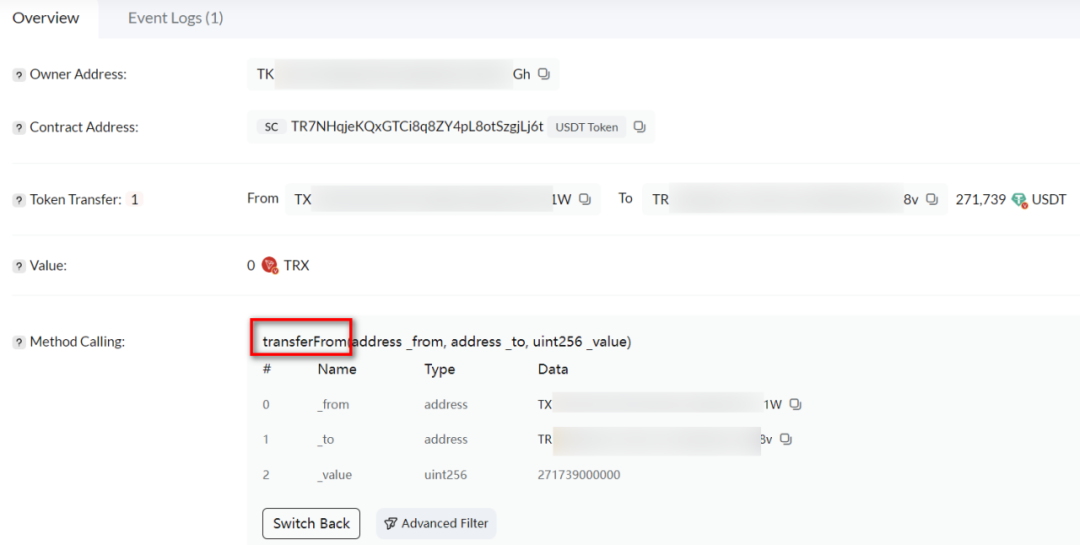The height and width of the screenshot is (545, 1080).
Task: Click the USDT token logo icon
Action: point(1019,200)
